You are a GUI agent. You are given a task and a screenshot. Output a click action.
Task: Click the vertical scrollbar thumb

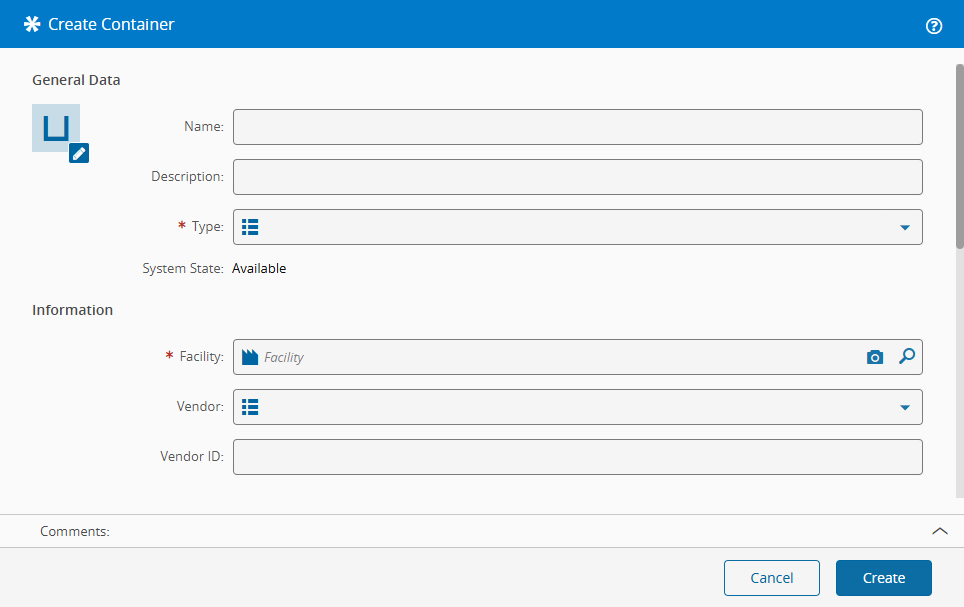point(960,155)
